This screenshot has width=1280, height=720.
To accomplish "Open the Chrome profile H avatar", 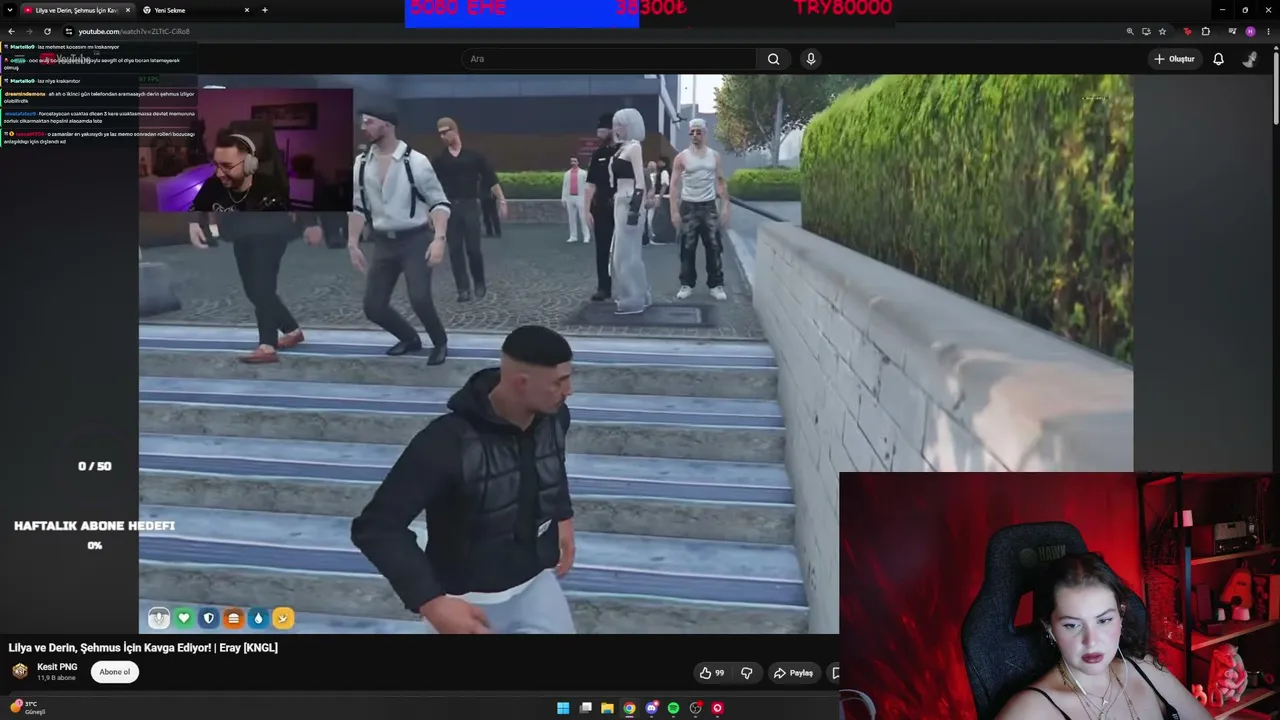I will click(1250, 31).
